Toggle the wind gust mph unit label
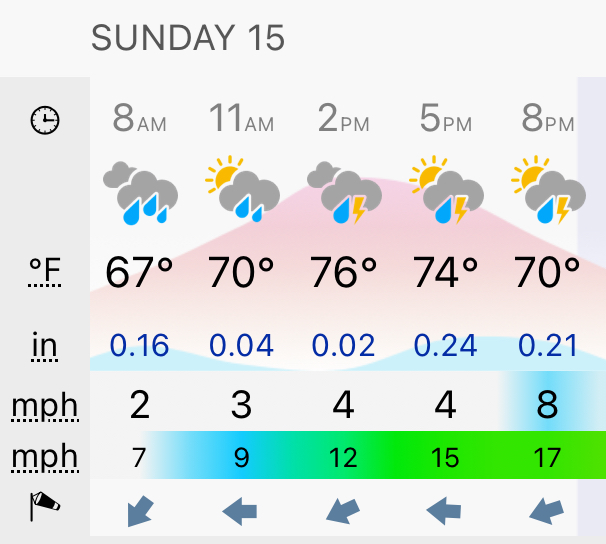 [45, 457]
